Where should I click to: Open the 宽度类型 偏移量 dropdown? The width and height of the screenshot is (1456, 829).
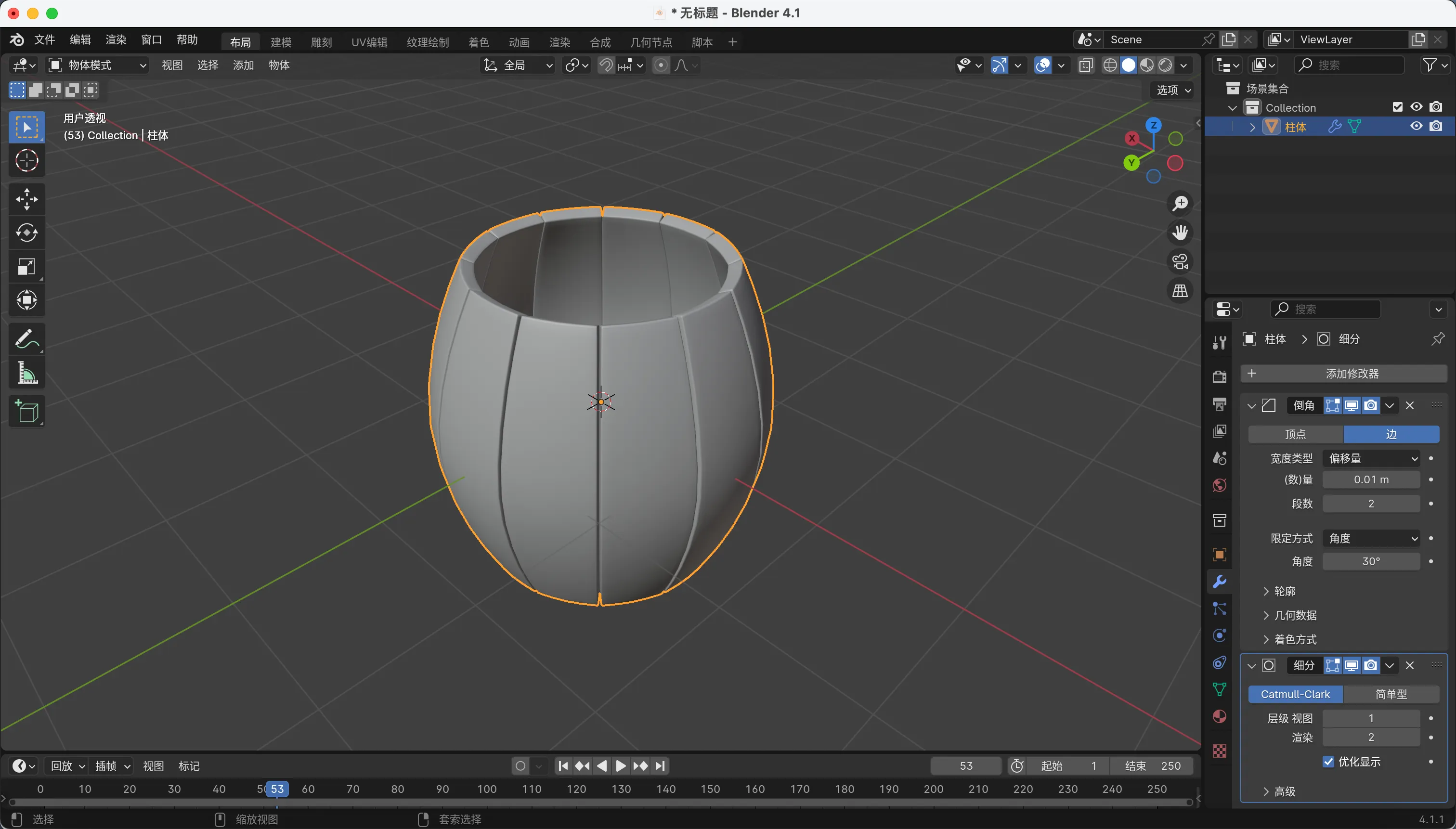point(1371,458)
